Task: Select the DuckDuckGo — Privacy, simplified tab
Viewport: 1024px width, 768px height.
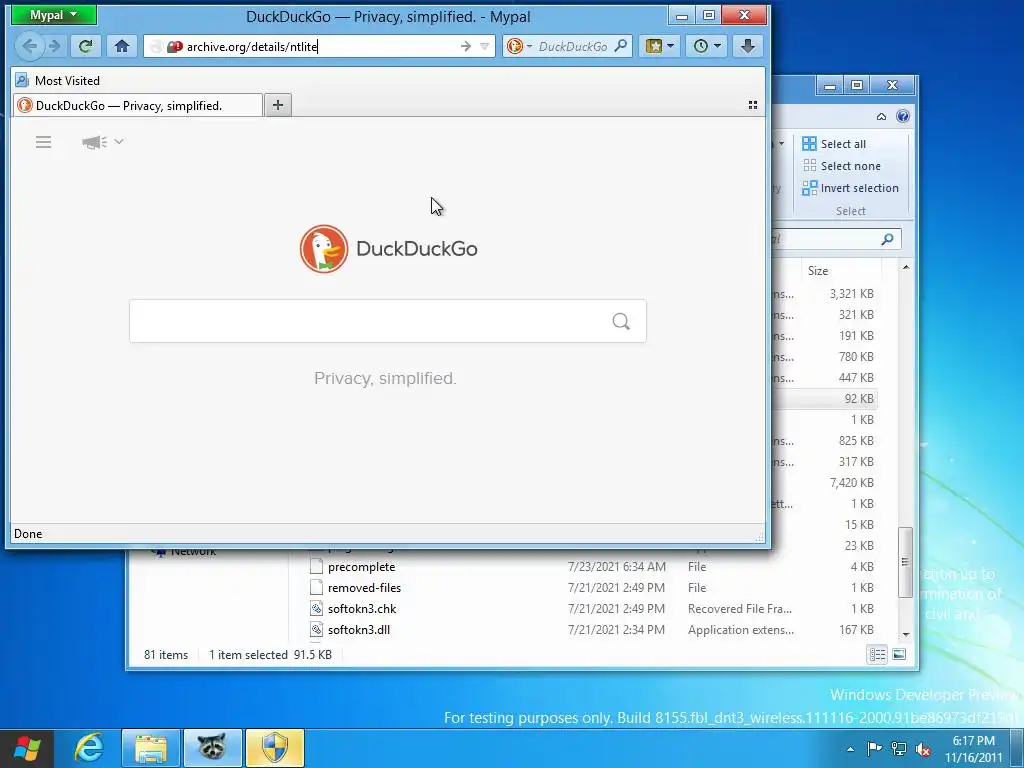Action: pyautogui.click(x=138, y=106)
